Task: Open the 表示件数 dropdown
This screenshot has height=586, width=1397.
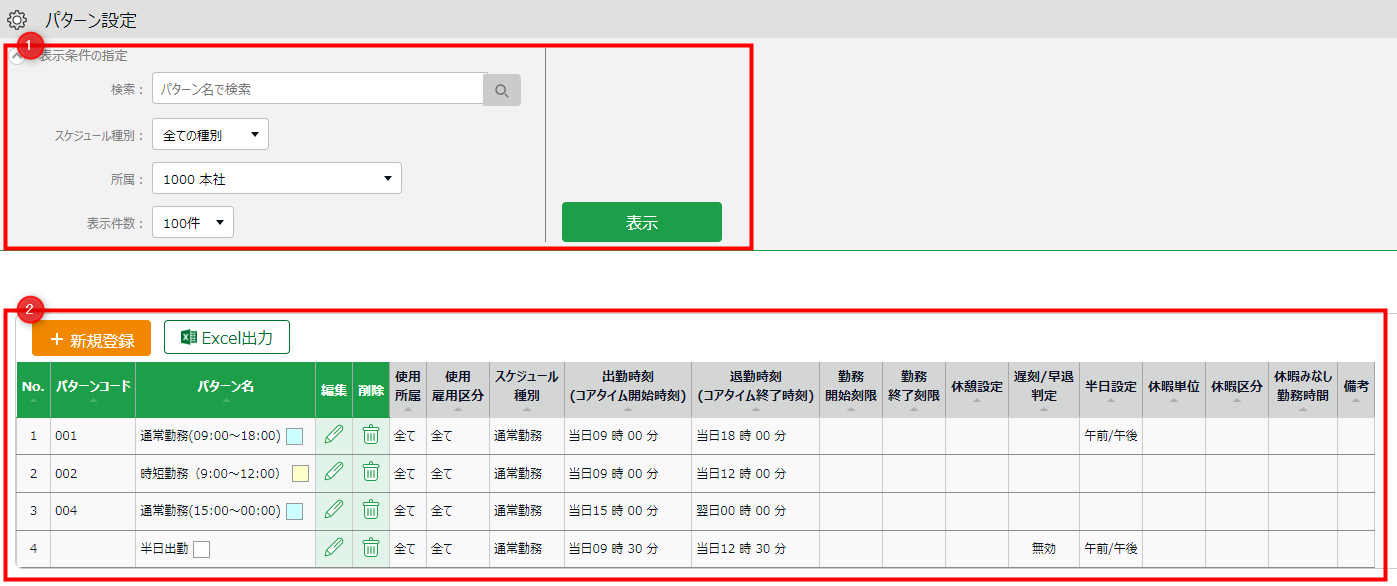Action: (x=192, y=223)
